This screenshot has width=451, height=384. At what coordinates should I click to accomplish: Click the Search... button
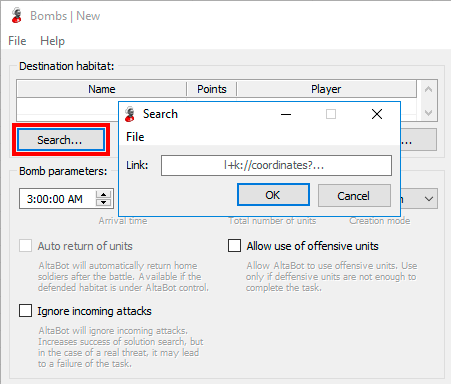pos(61,140)
